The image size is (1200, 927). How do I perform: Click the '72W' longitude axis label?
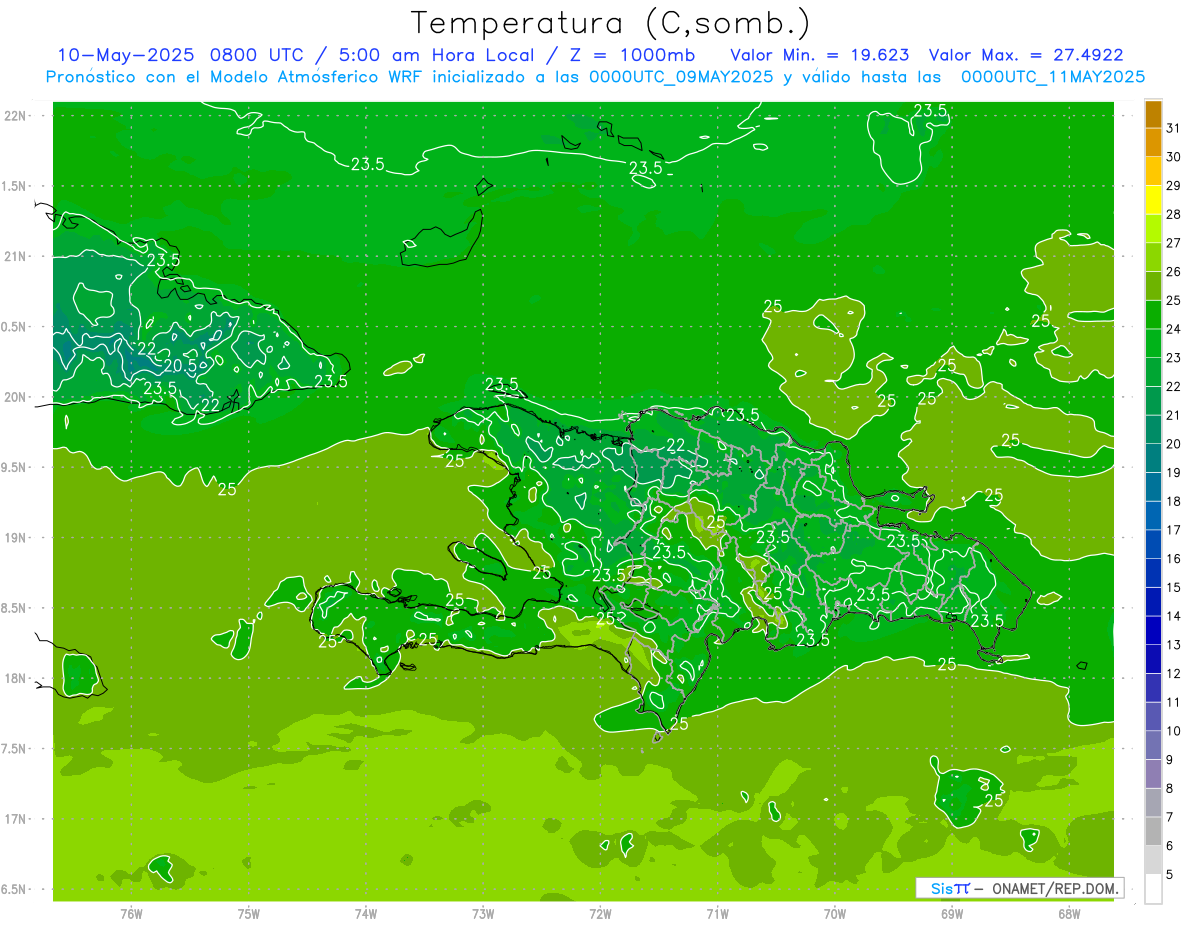click(601, 914)
